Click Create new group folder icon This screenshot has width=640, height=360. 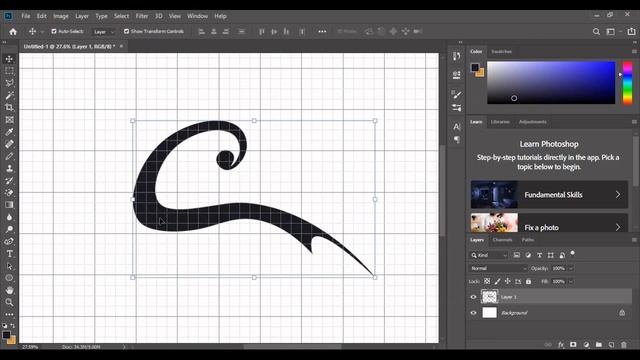pos(598,345)
